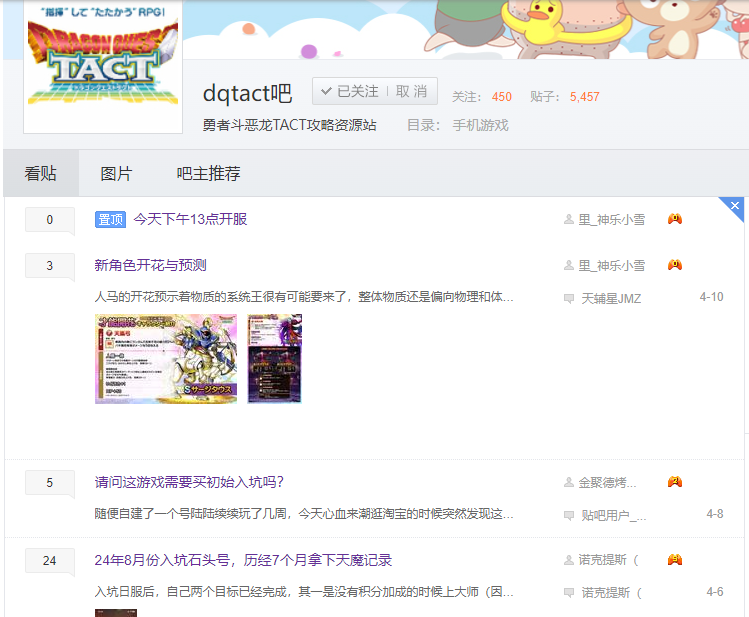Click the date 4-6
The width and height of the screenshot is (749, 617).
click(x=715, y=592)
